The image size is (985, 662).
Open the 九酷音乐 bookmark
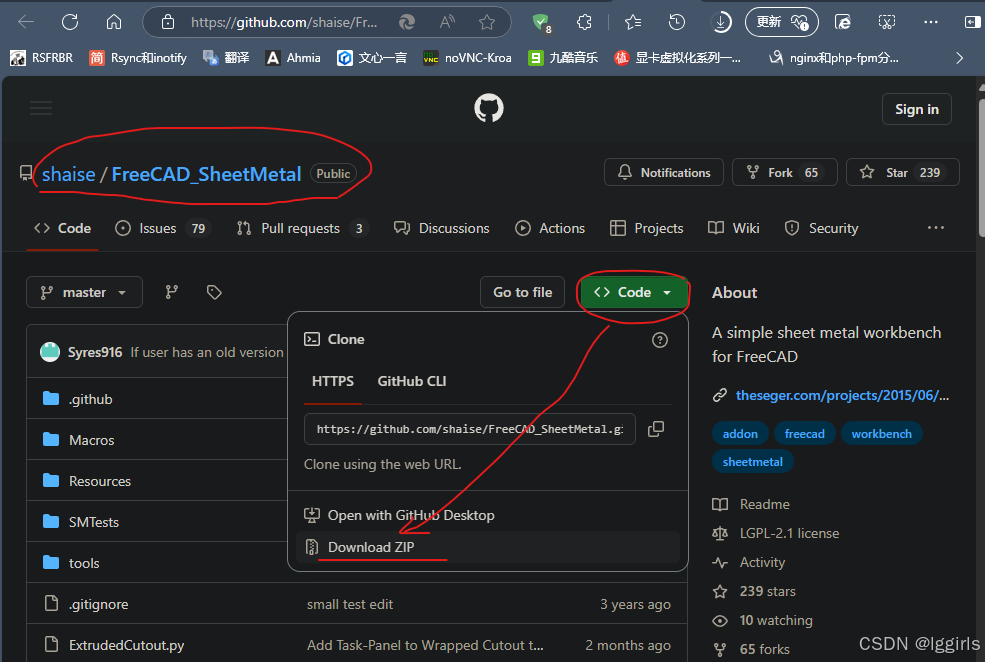click(x=563, y=58)
